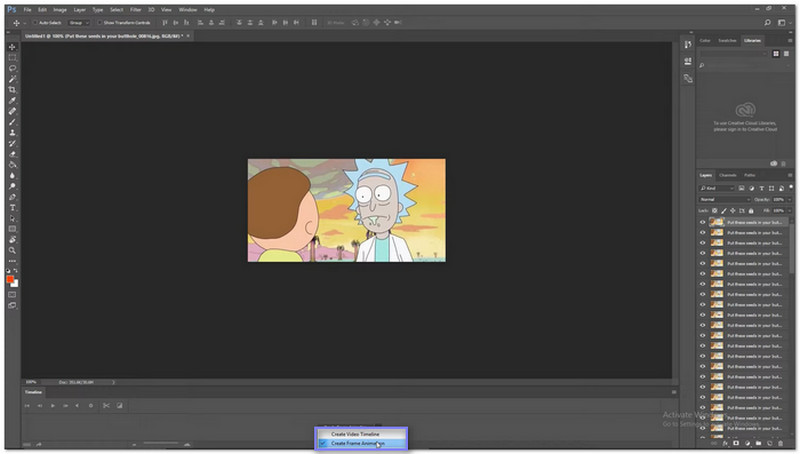Toggle visibility of the fourth layer
Viewport: 800px width, 454px height.
point(703,253)
